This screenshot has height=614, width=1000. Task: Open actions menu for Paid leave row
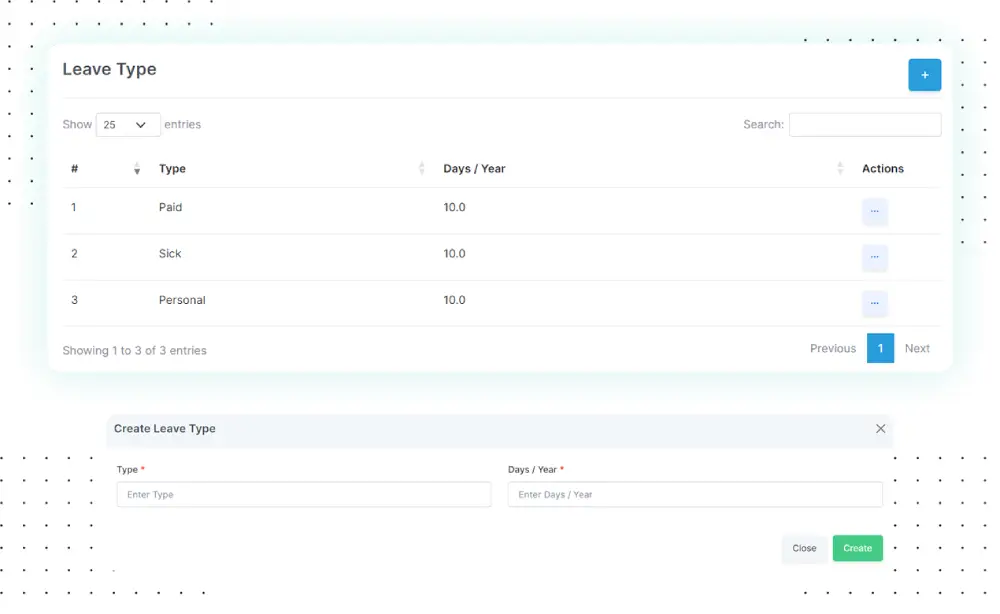[x=874, y=211]
